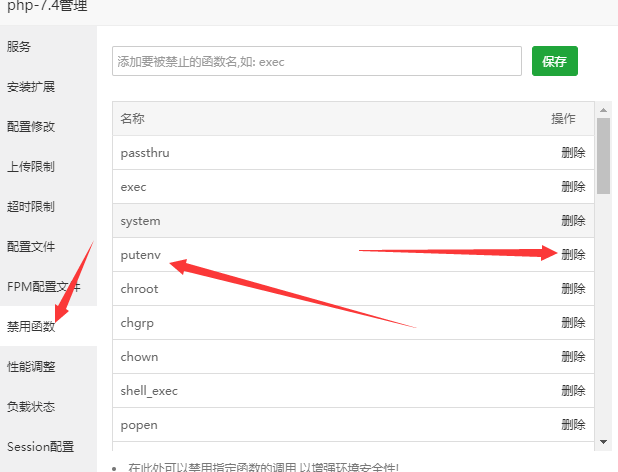Select the chown name cell
The width and height of the screenshot is (618, 472).
[x=139, y=357]
